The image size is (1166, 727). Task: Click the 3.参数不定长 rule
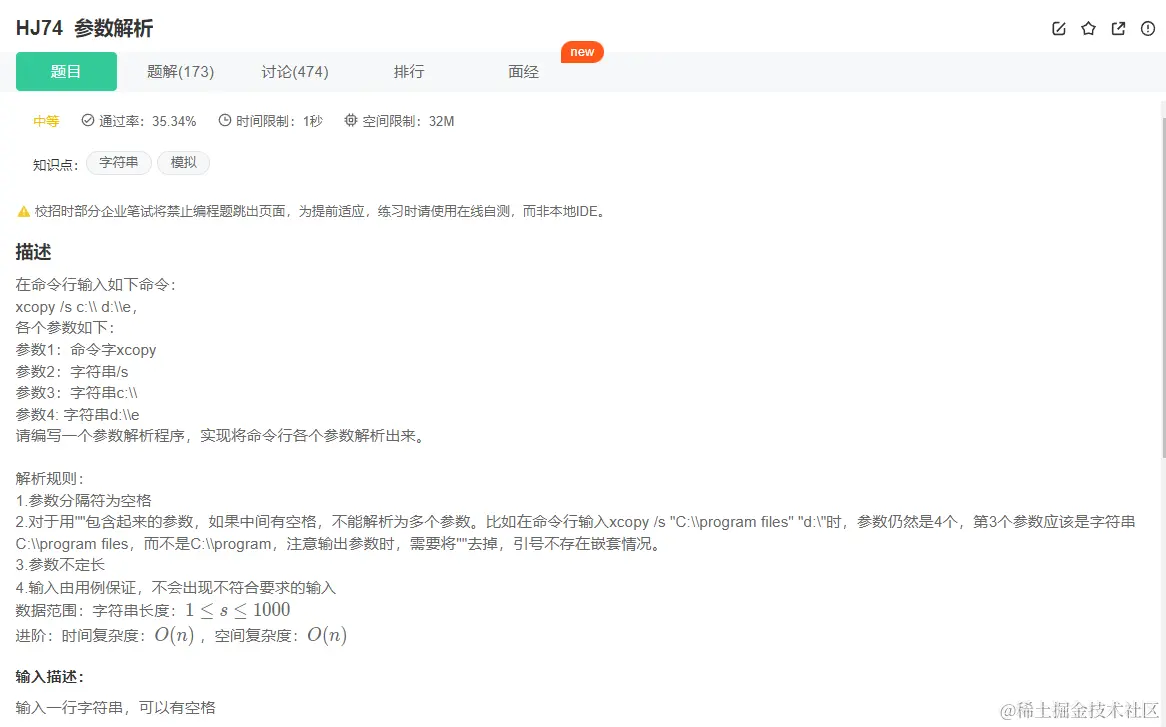point(60,566)
